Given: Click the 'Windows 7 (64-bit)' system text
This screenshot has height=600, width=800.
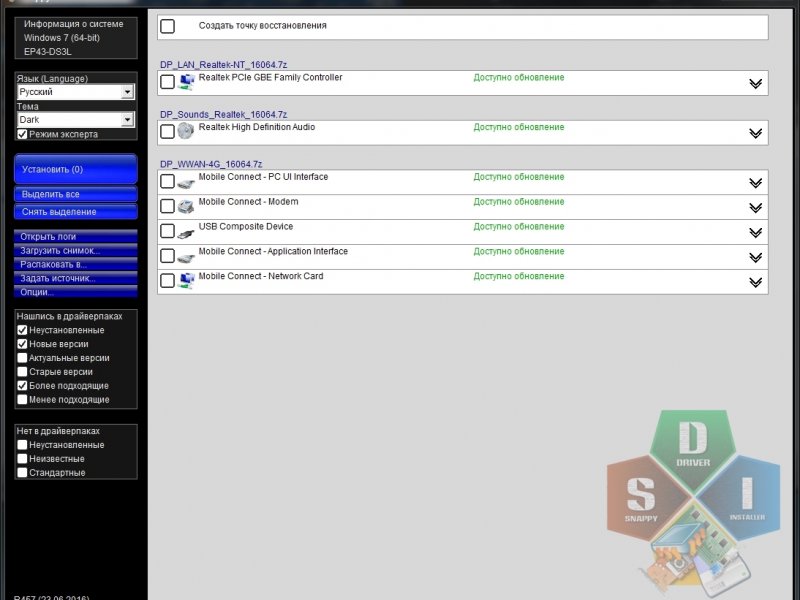Looking at the screenshot, I should (x=62, y=38).
